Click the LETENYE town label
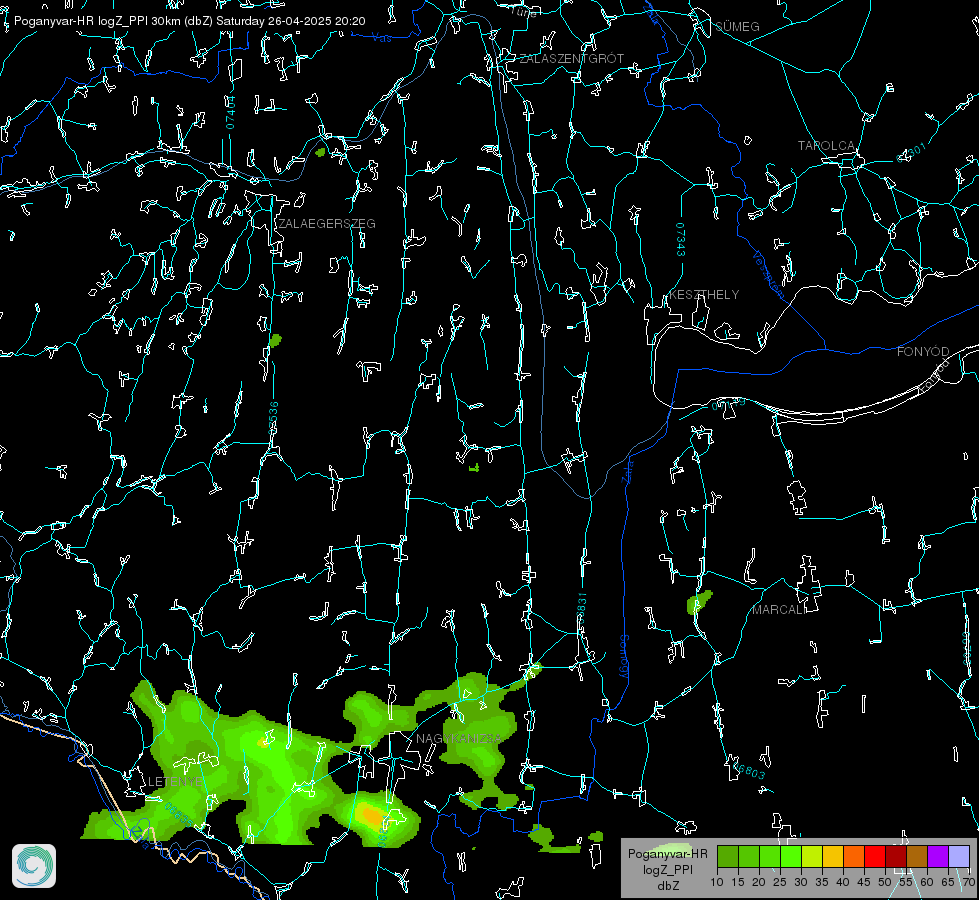Viewport: 979px width, 900px height. tap(175, 782)
